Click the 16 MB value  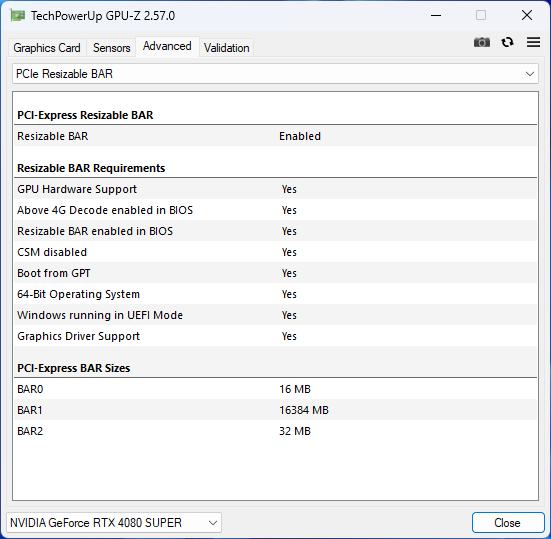[x=295, y=389]
